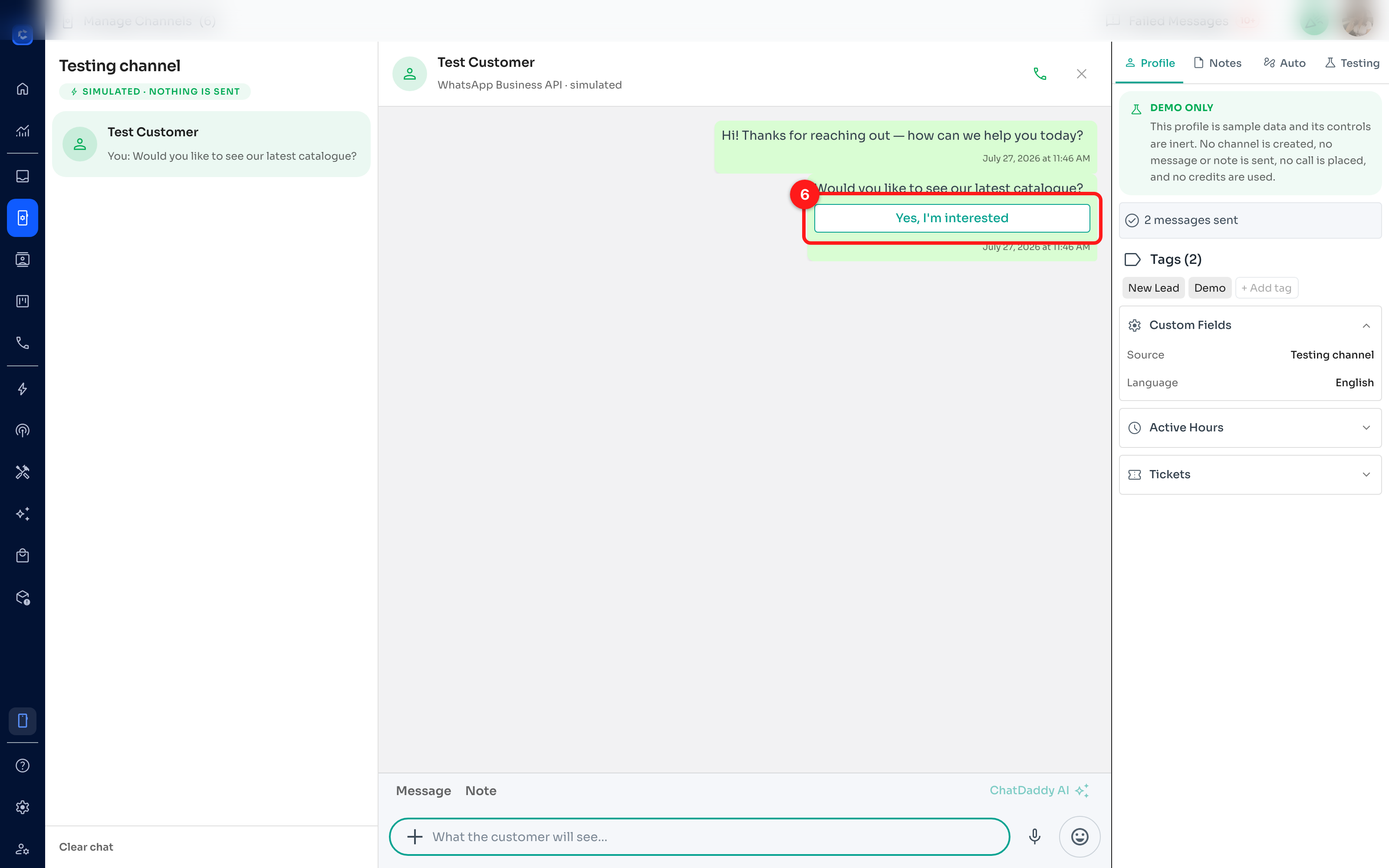Open the package box alert icon in sidebar
This screenshot has height=868, width=1389.
[23, 598]
